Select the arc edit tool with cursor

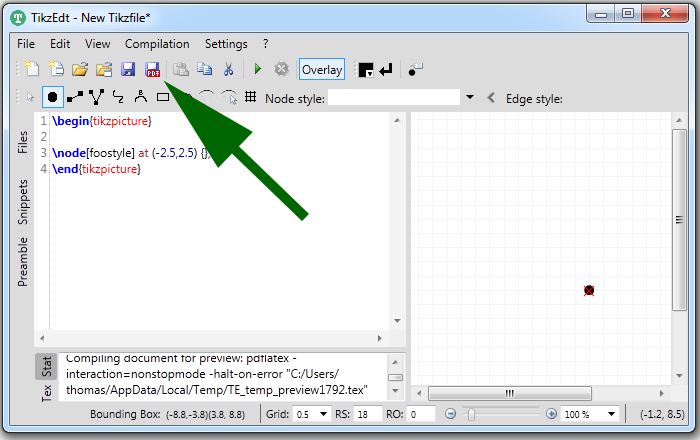click(229, 97)
